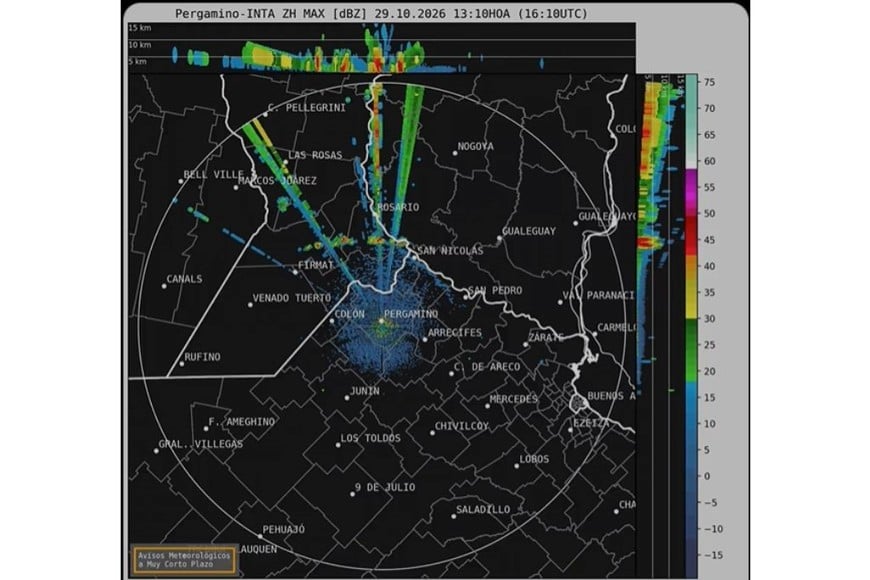Click the 75 dBZ value on the color scale

point(709,82)
